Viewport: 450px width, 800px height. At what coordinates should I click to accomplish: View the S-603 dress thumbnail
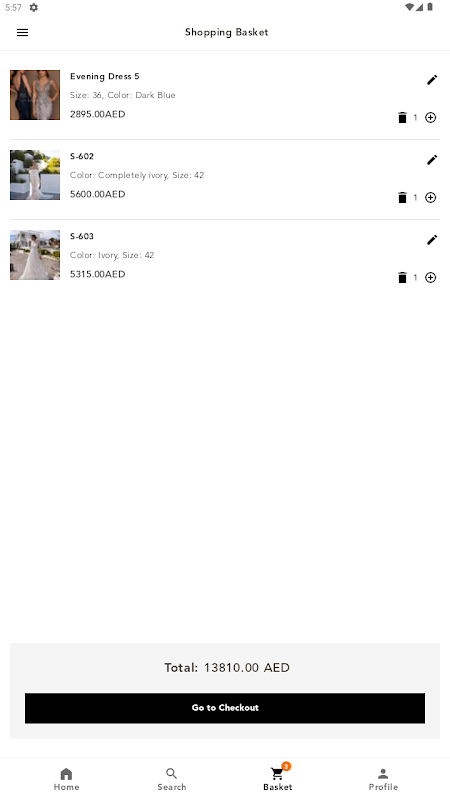click(x=35, y=255)
